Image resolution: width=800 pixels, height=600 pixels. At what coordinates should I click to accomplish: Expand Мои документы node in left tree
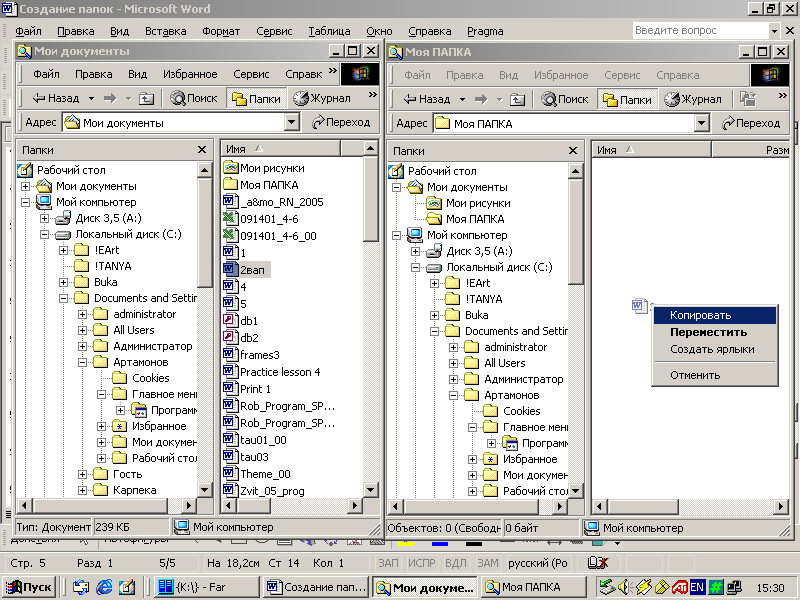[x=26, y=186]
